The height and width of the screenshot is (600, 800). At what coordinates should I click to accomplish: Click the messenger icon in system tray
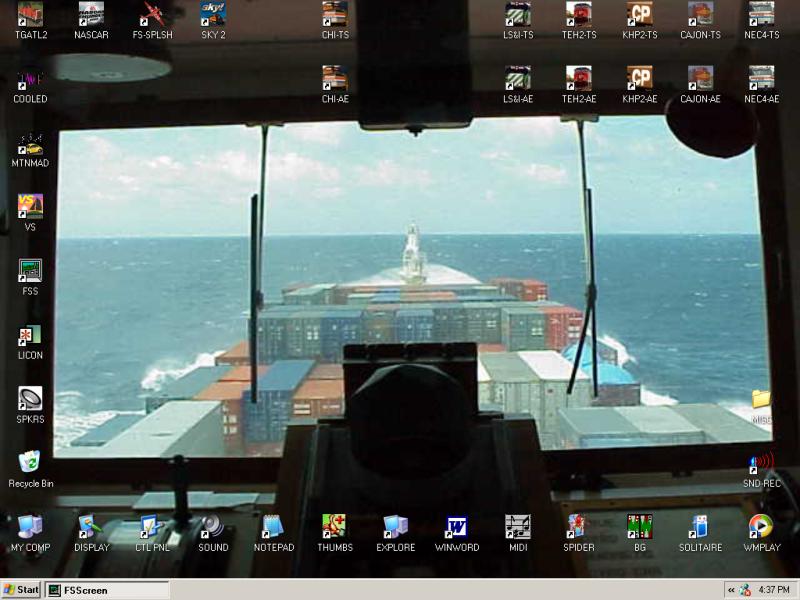pos(745,590)
